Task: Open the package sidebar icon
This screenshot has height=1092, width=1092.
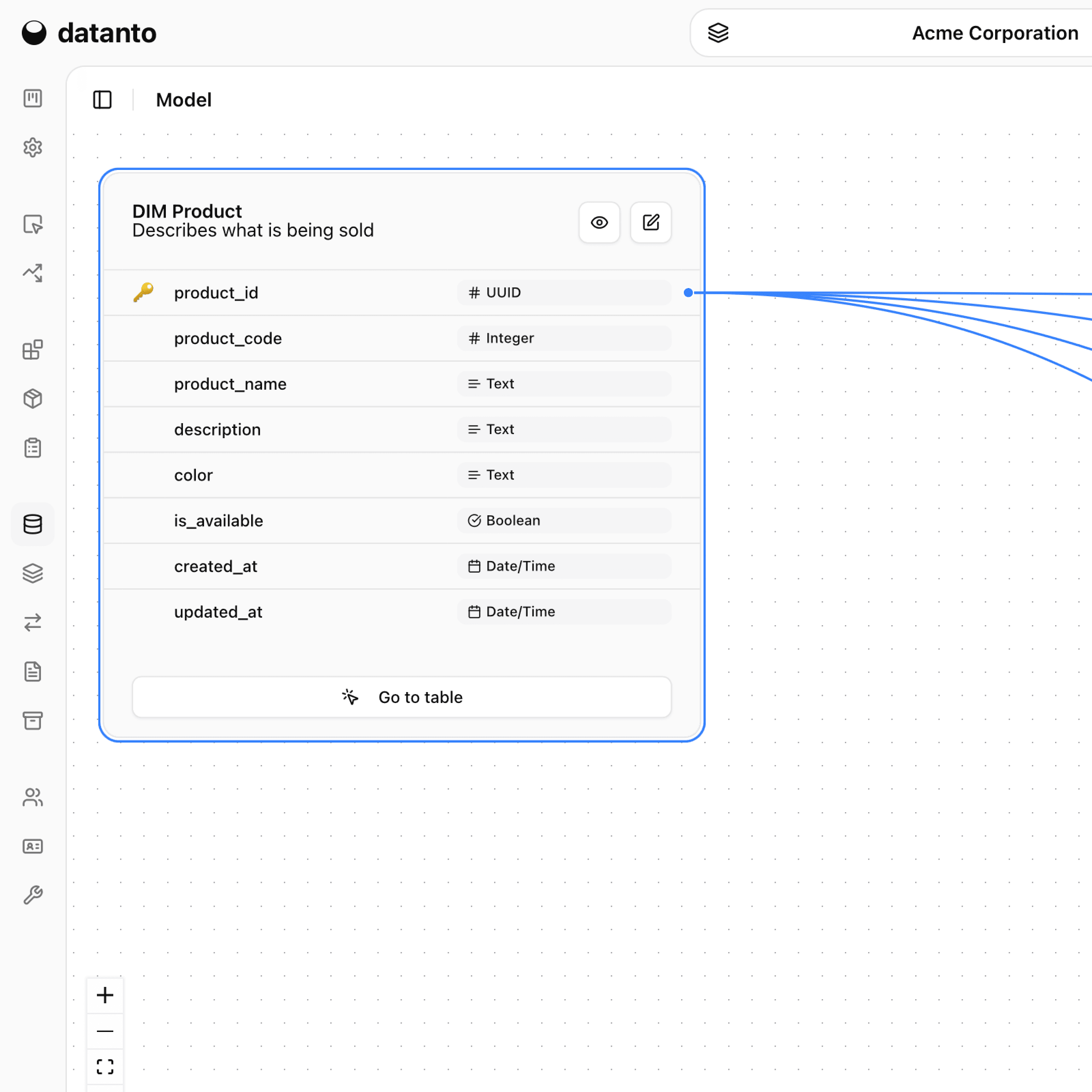Action: pos(32,399)
